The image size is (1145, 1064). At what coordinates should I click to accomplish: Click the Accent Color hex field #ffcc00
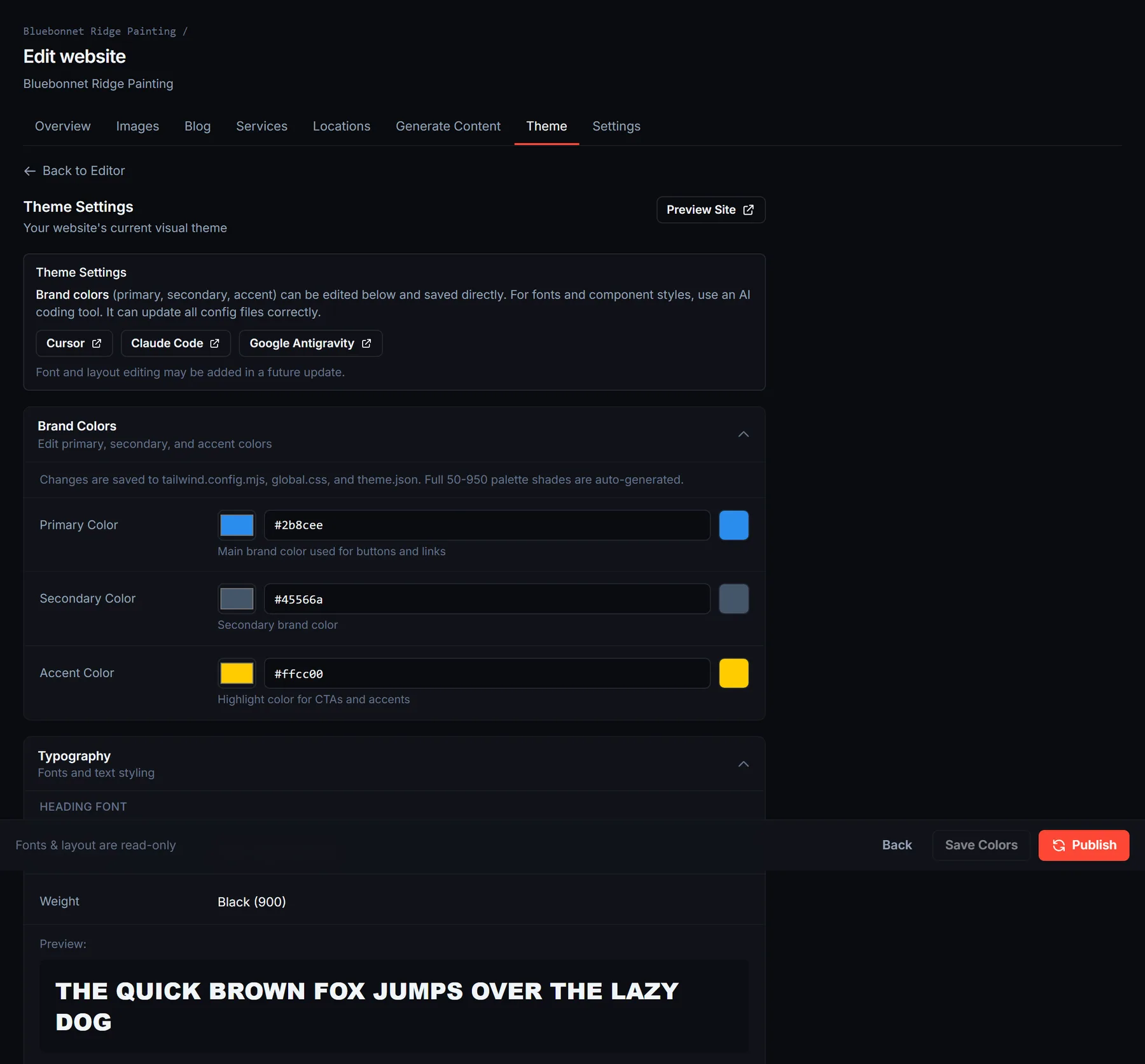[487, 674]
